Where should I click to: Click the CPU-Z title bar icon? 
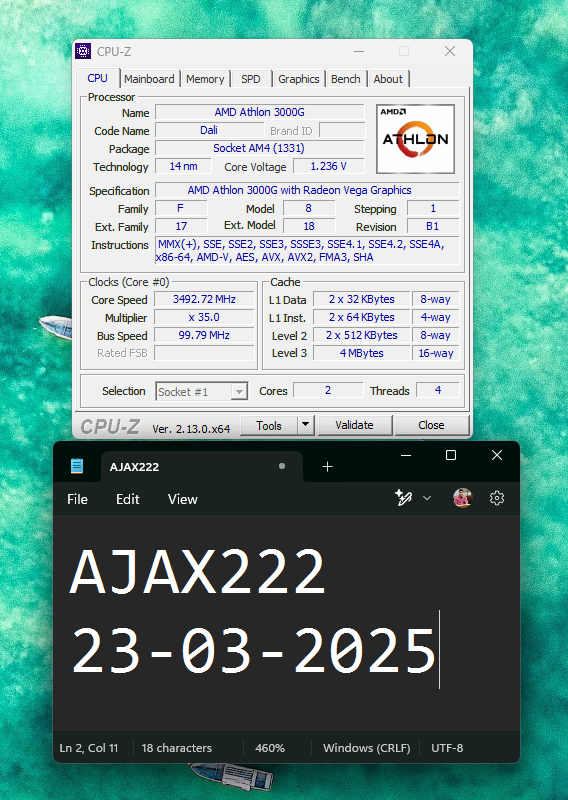click(83, 51)
